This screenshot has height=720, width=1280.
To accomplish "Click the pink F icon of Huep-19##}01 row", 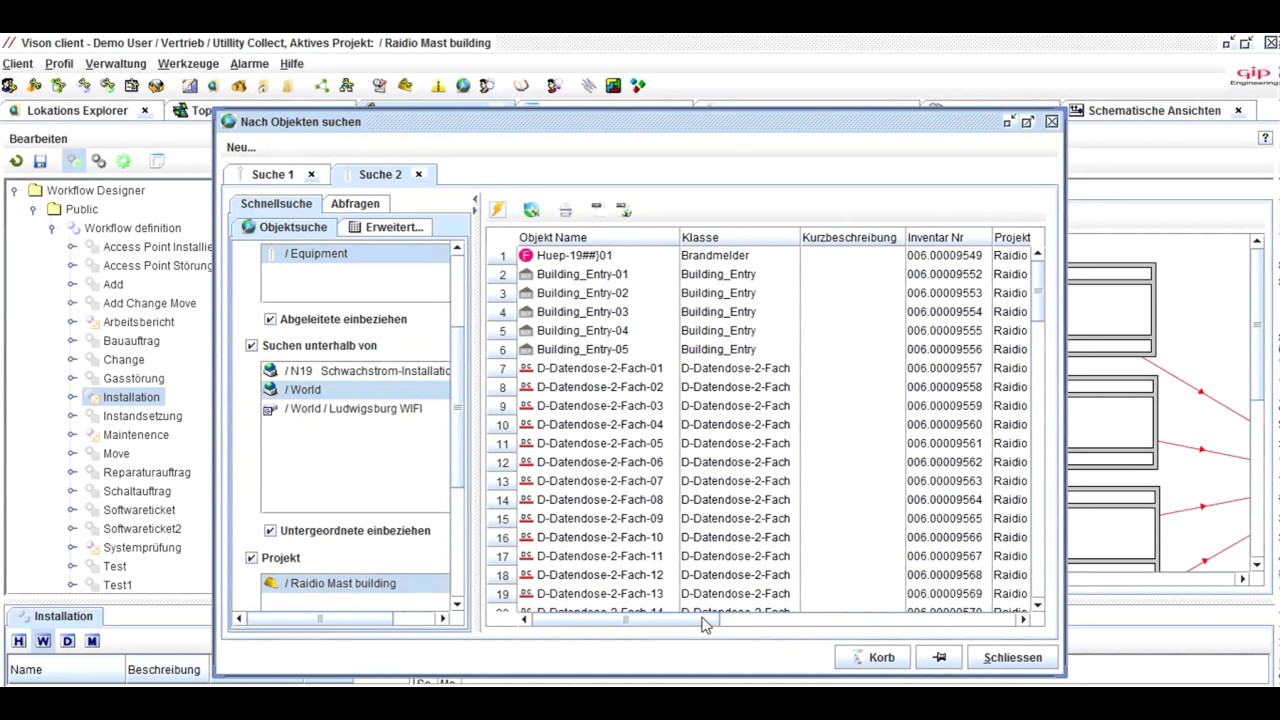I will pos(526,255).
